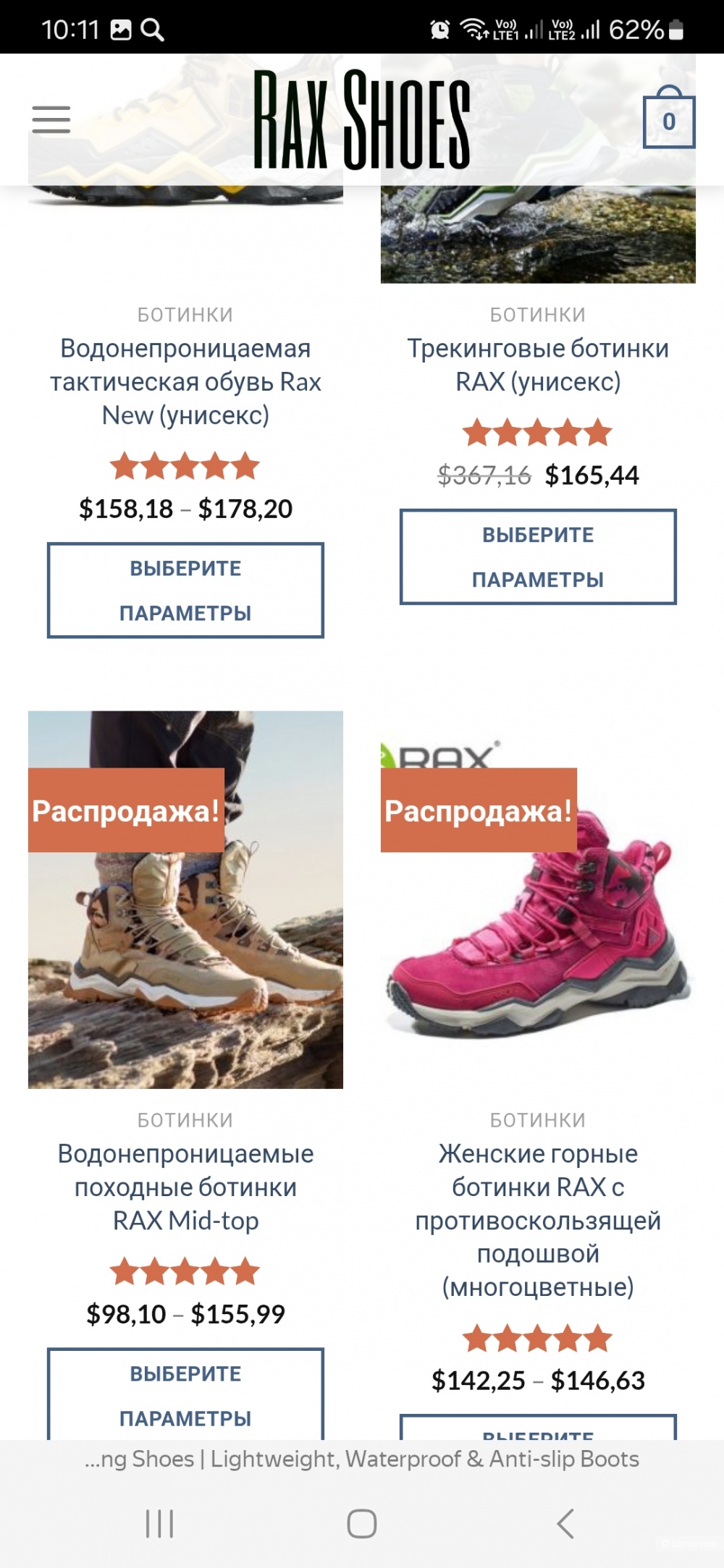This screenshot has width=724, height=1568.
Task: Open Трекинговые ботинки RAX (унисекс) product link
Action: click(538, 365)
